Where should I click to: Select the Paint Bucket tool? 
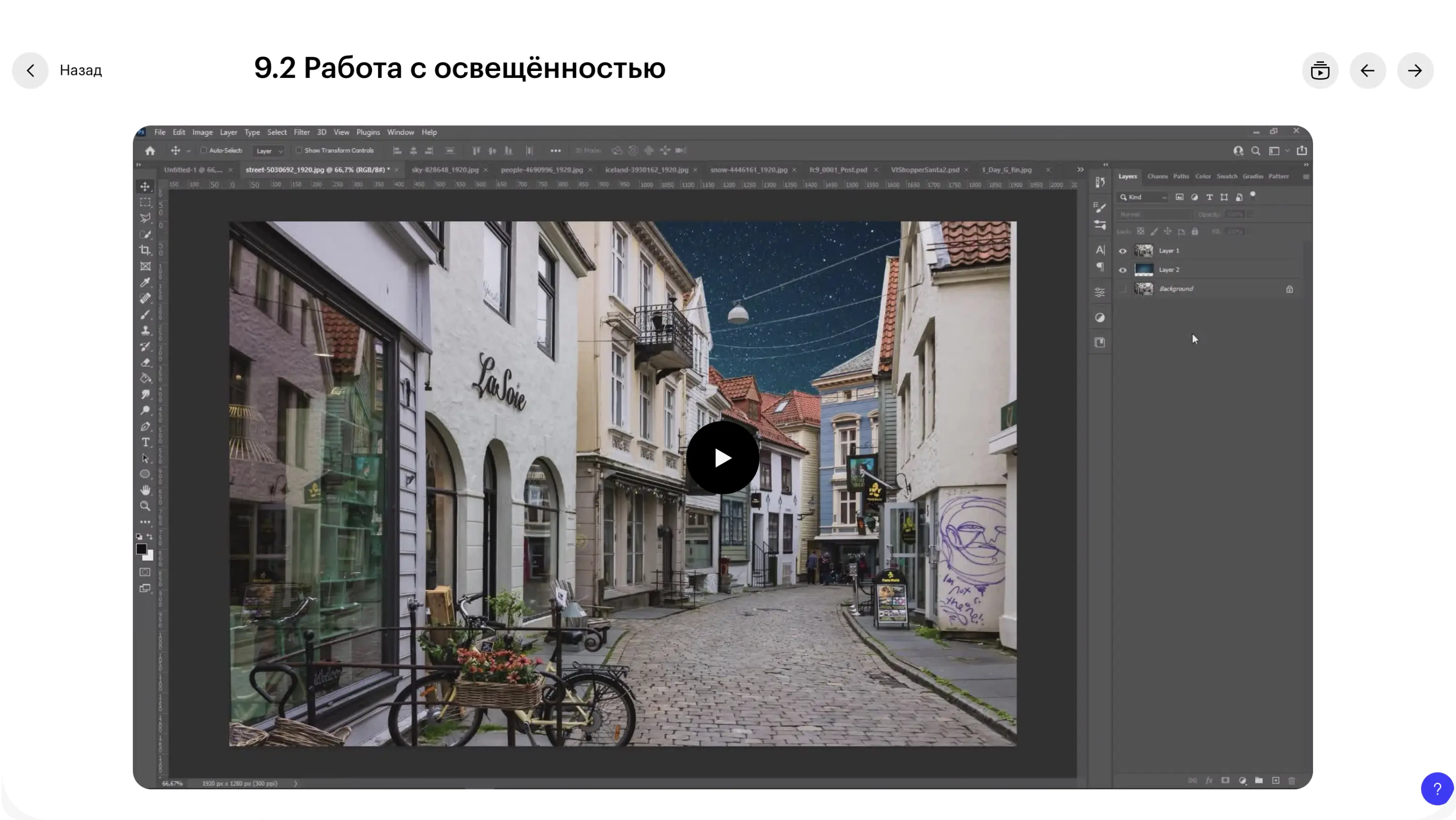tap(145, 378)
